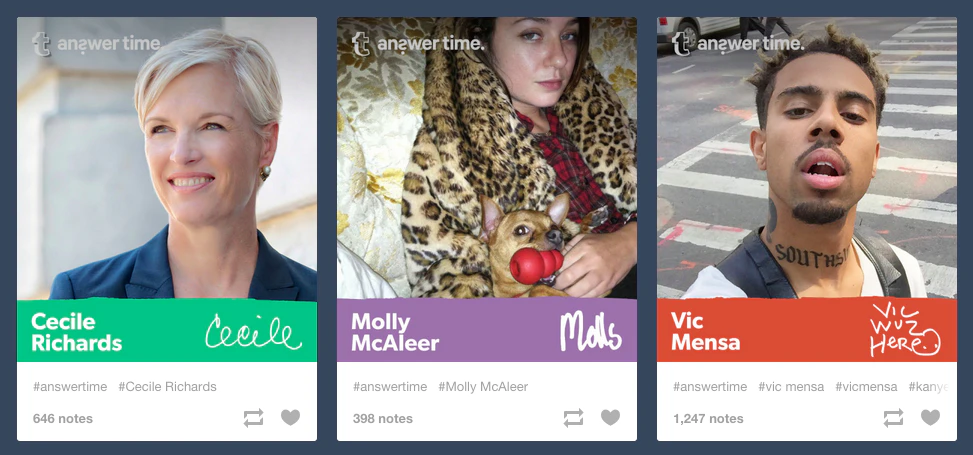Like the Cecile Richards post
This screenshot has height=455, width=973.
coord(290,417)
